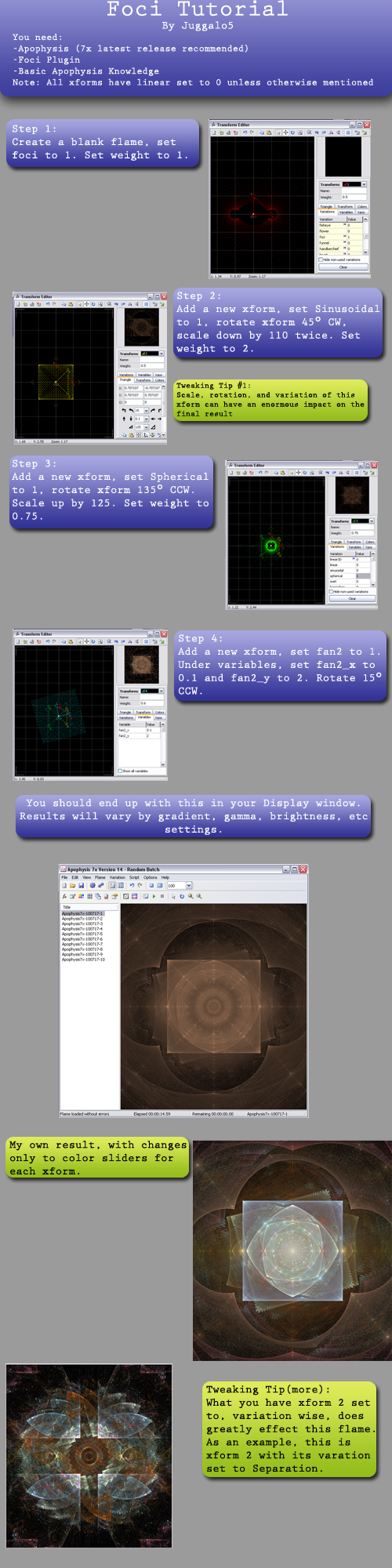Click move up arrow in yellow triangle editor

pos(124,419)
